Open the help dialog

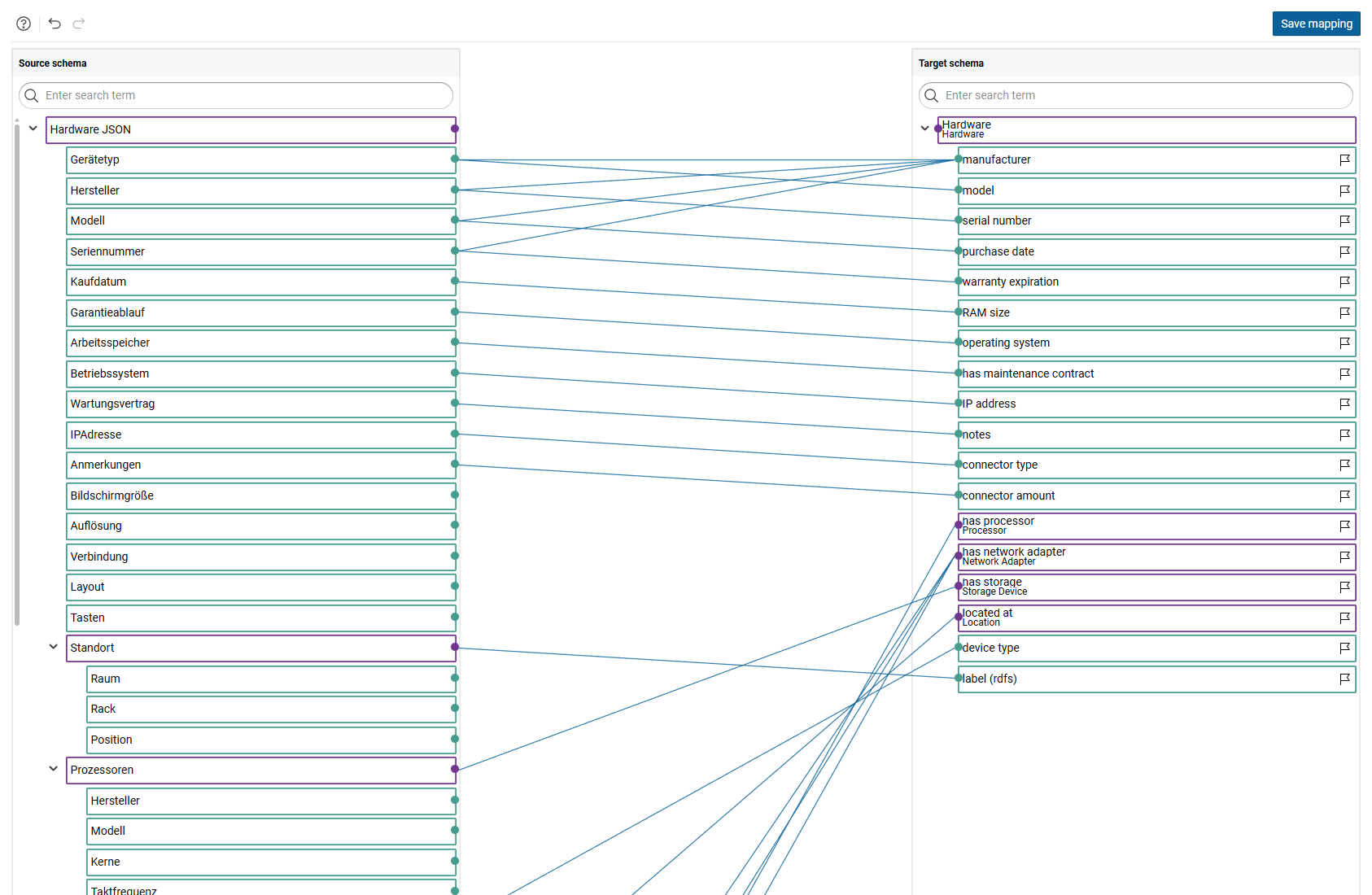point(23,24)
